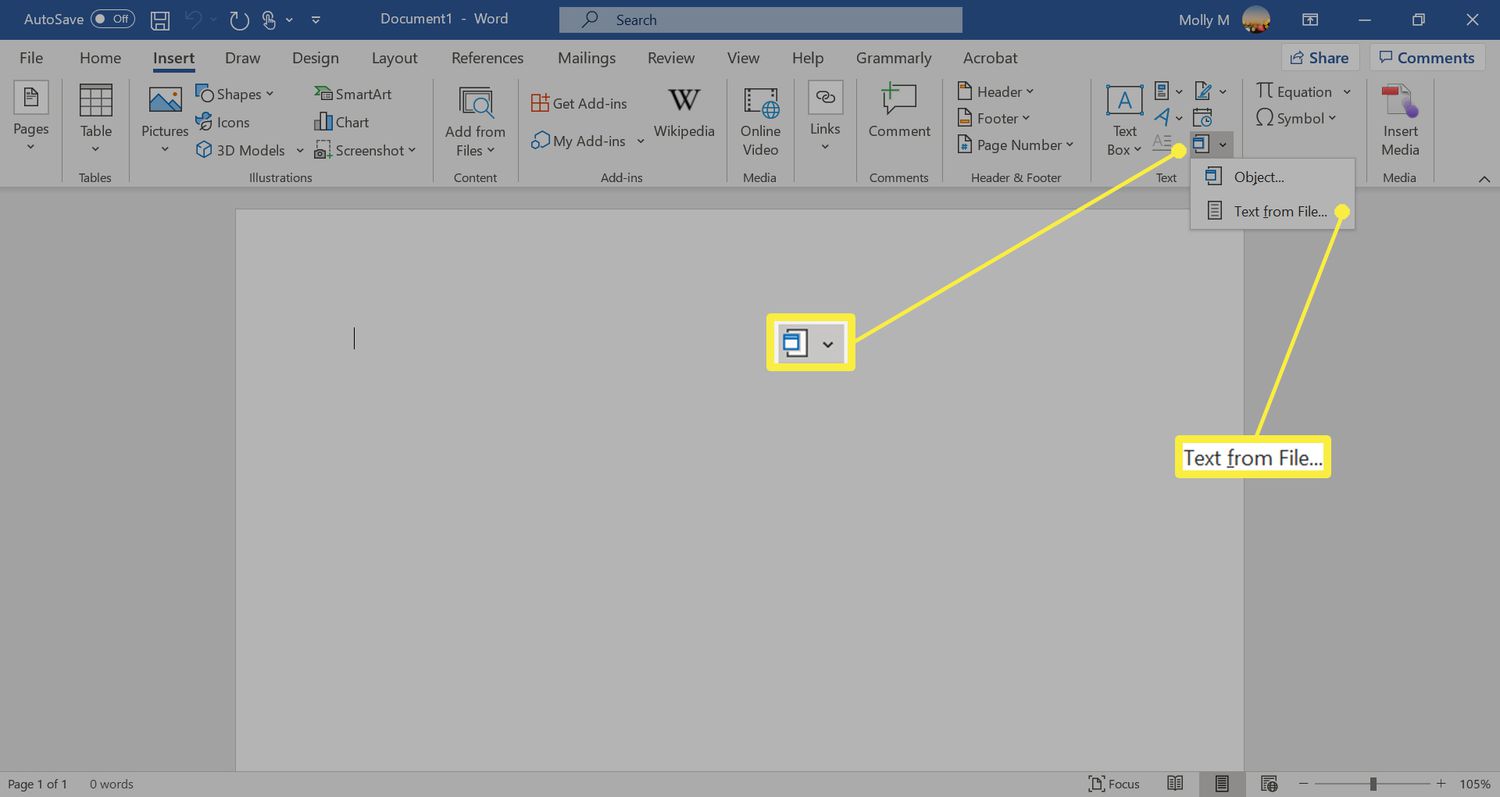
Task: Enable Focus mode in the status bar
Action: click(x=1114, y=784)
